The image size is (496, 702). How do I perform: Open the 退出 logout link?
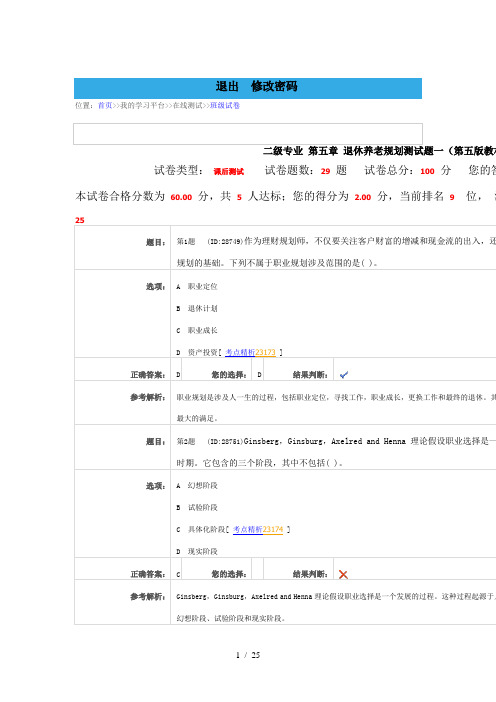(x=227, y=86)
